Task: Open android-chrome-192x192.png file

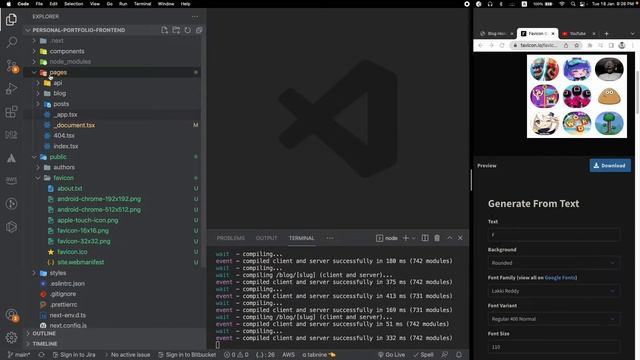Action: 99,199
